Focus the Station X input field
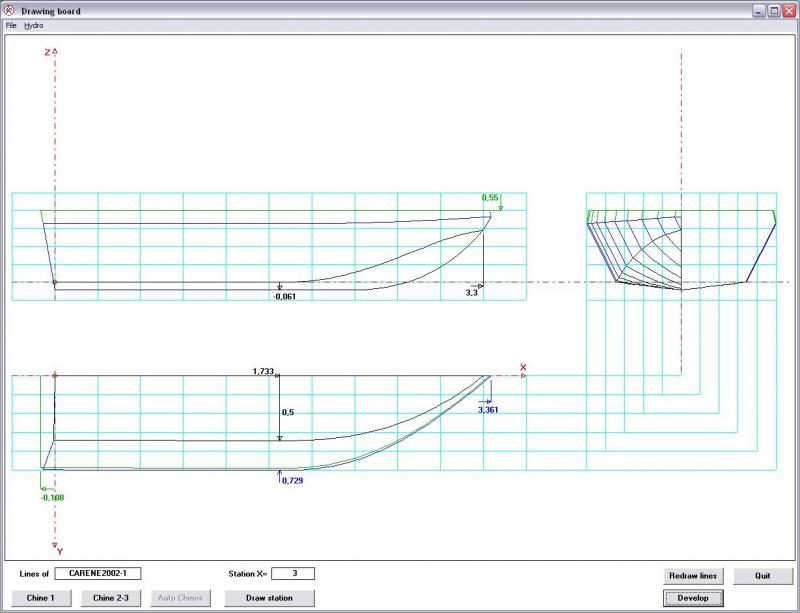 tap(293, 573)
